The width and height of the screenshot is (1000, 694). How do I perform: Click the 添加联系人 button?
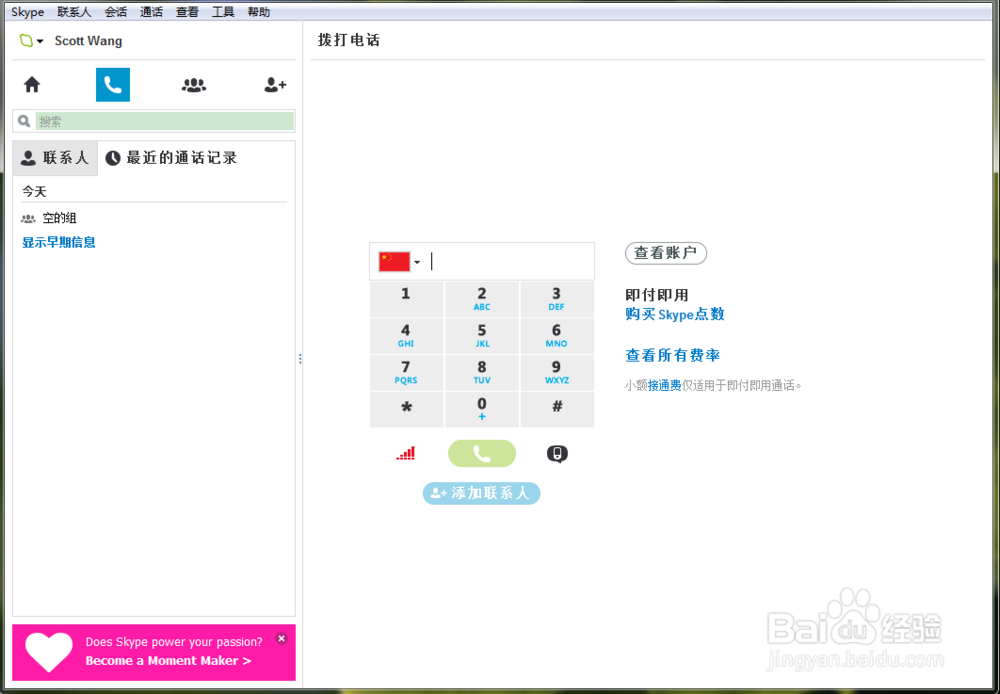click(x=482, y=493)
